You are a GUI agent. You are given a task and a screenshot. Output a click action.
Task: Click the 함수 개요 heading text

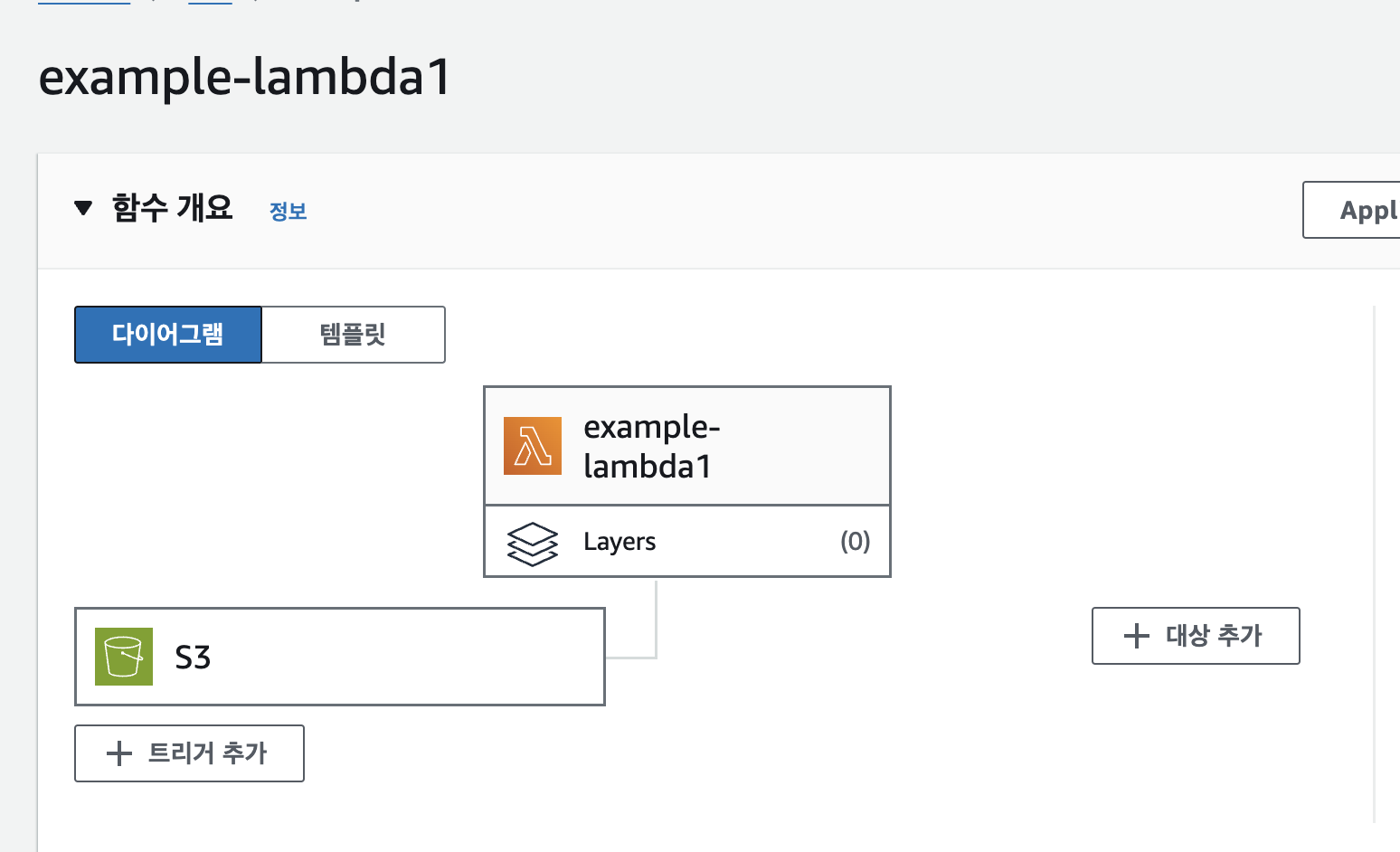tap(172, 208)
